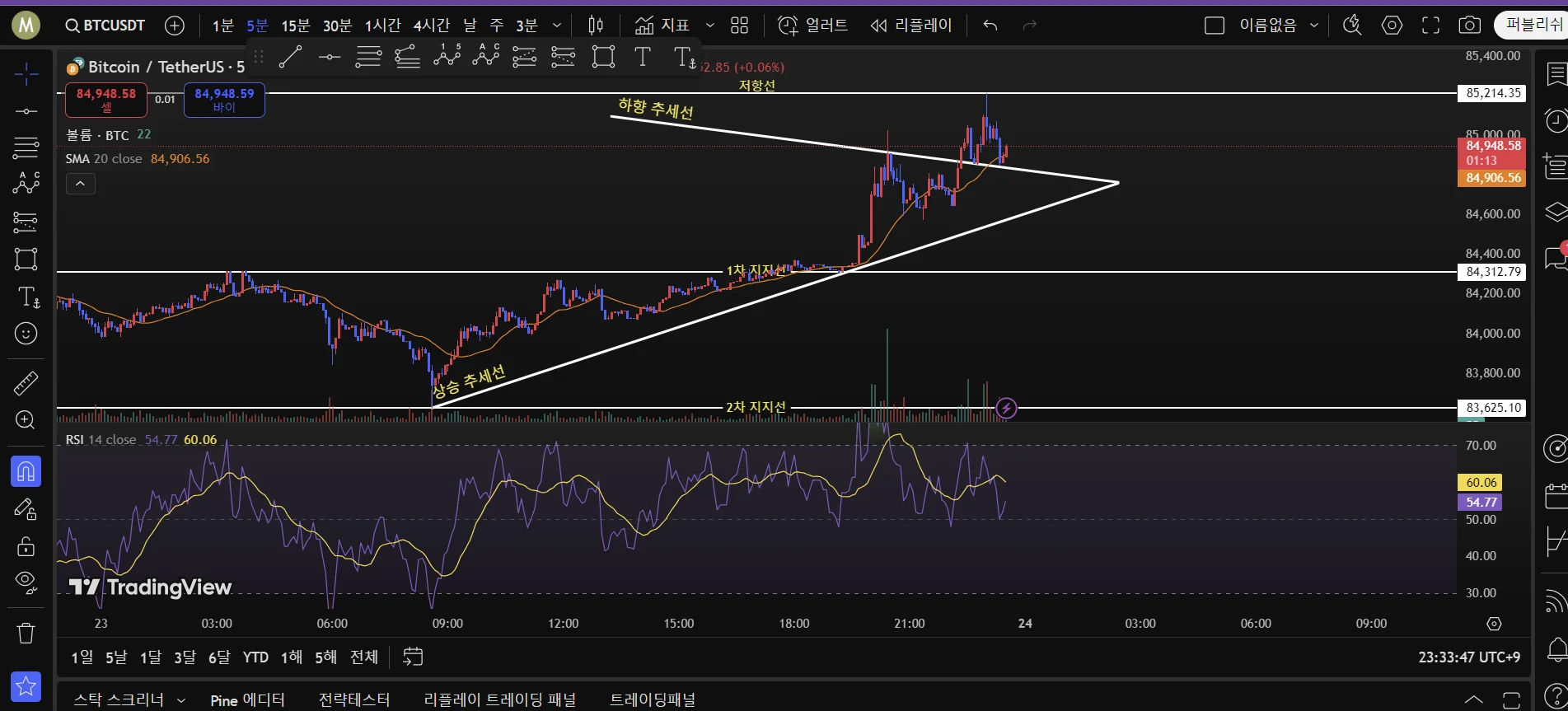
Task: Toggle the layout square next to 이름없음
Action: click(1215, 26)
